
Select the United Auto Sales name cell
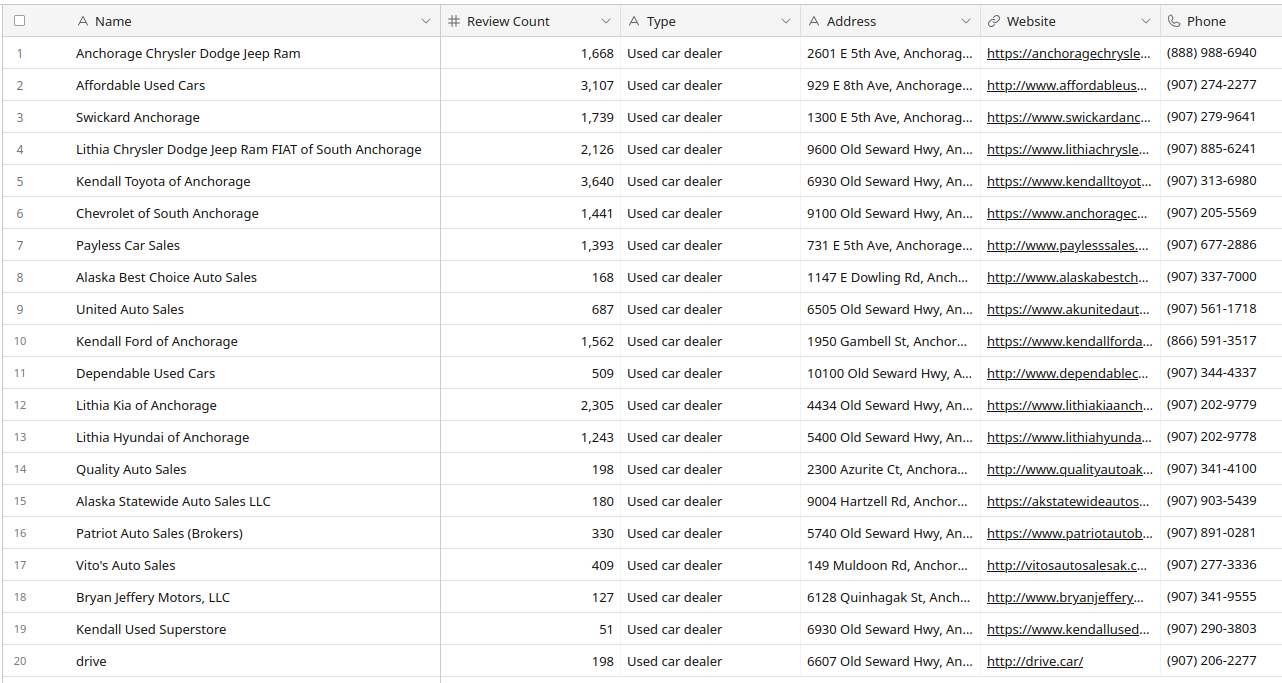pyautogui.click(x=255, y=309)
